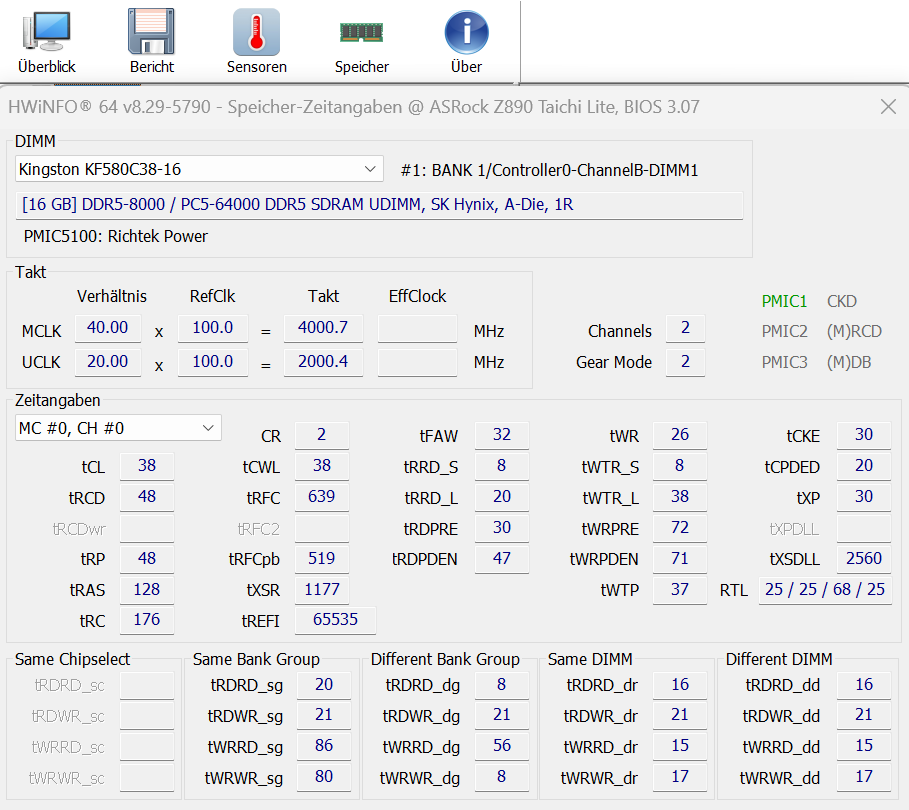Click the MCLK RefClk value 100.0
Viewport: 909px width, 810px height.
click(213, 328)
